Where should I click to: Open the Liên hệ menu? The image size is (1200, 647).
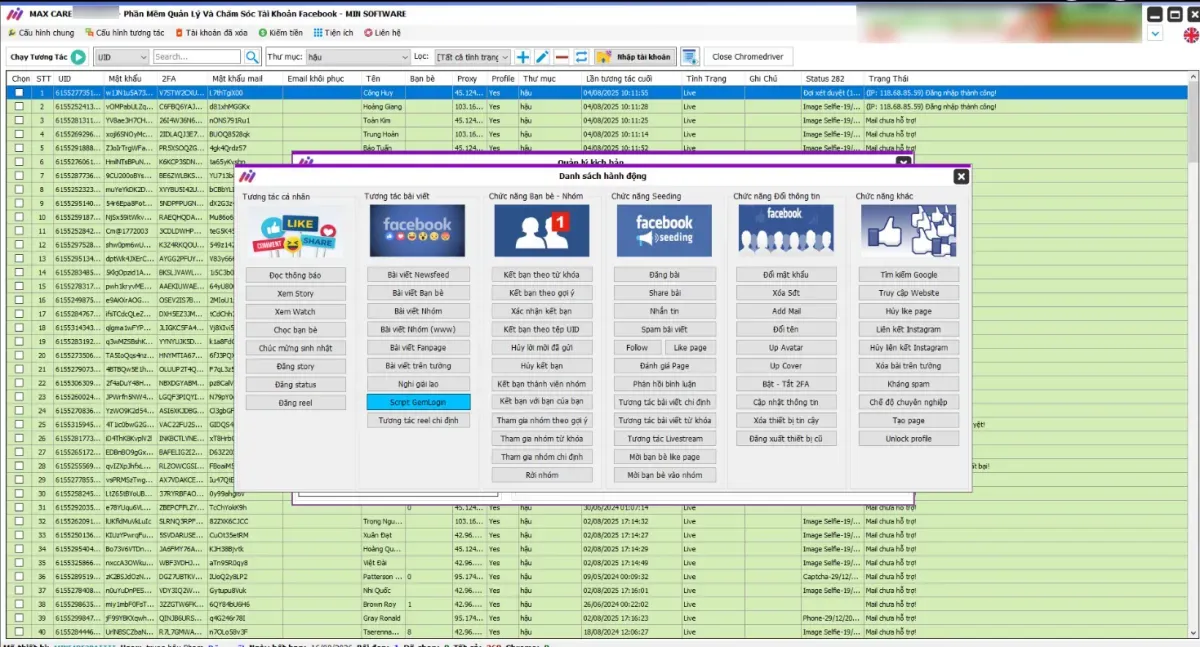coord(382,33)
